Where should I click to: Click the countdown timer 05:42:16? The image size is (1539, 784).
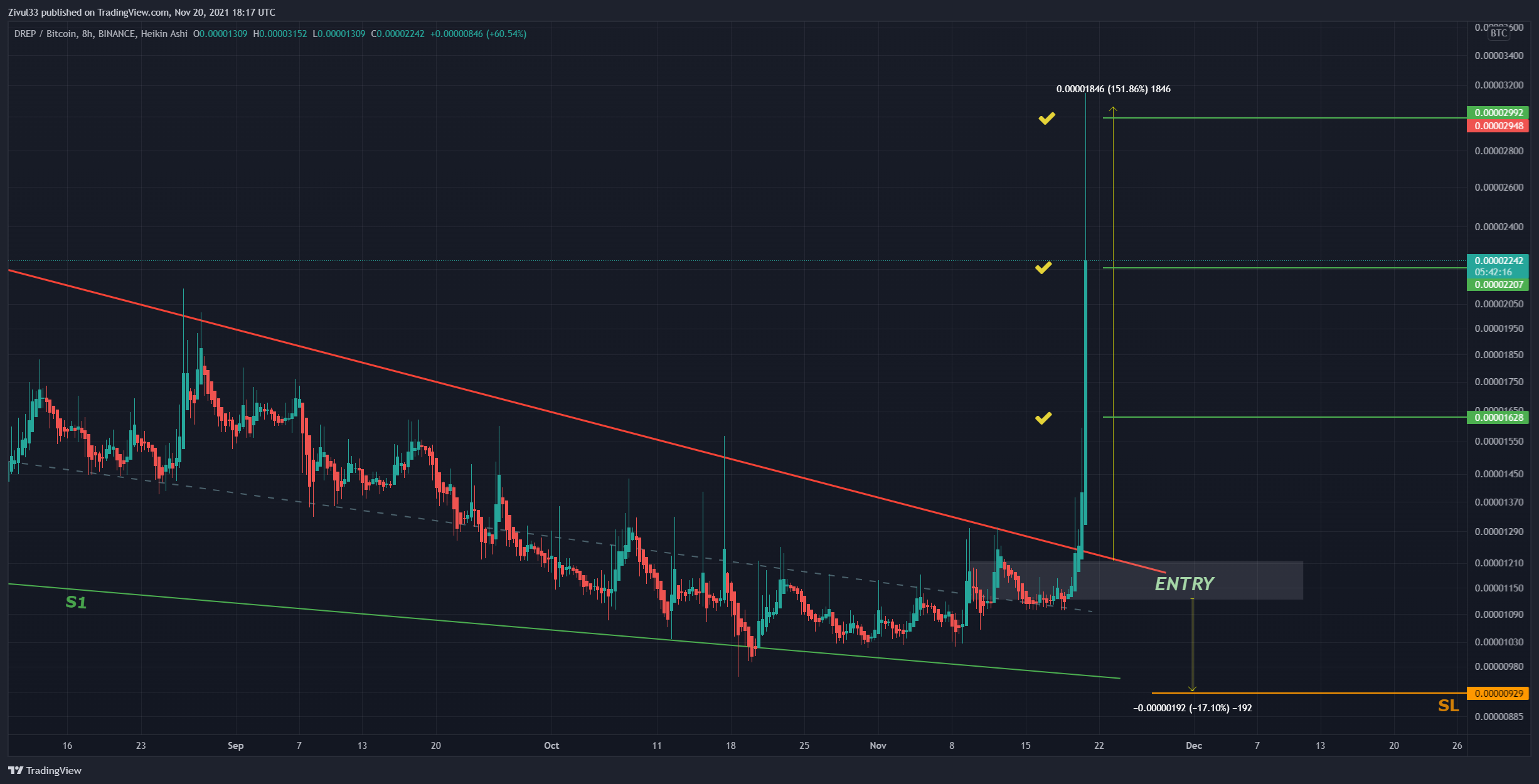[1493, 272]
